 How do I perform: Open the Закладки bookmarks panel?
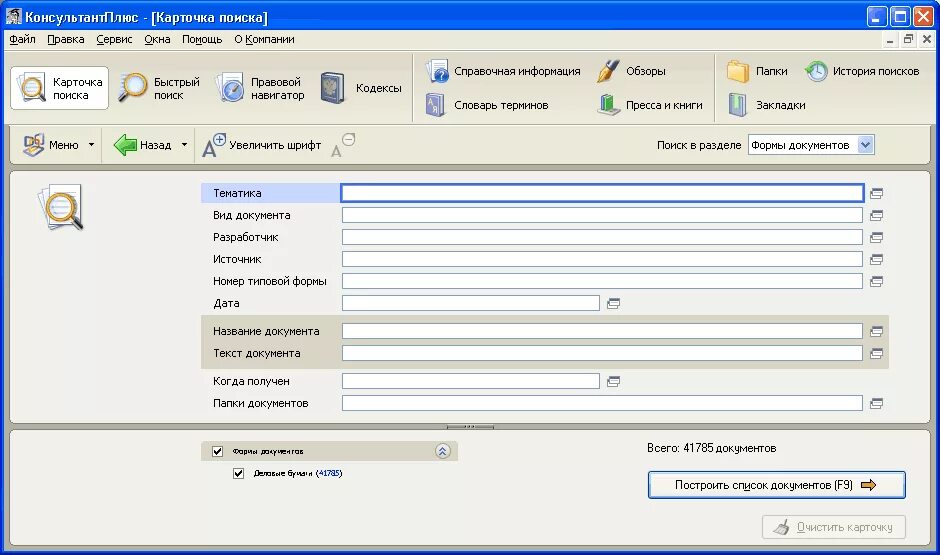[x=767, y=105]
